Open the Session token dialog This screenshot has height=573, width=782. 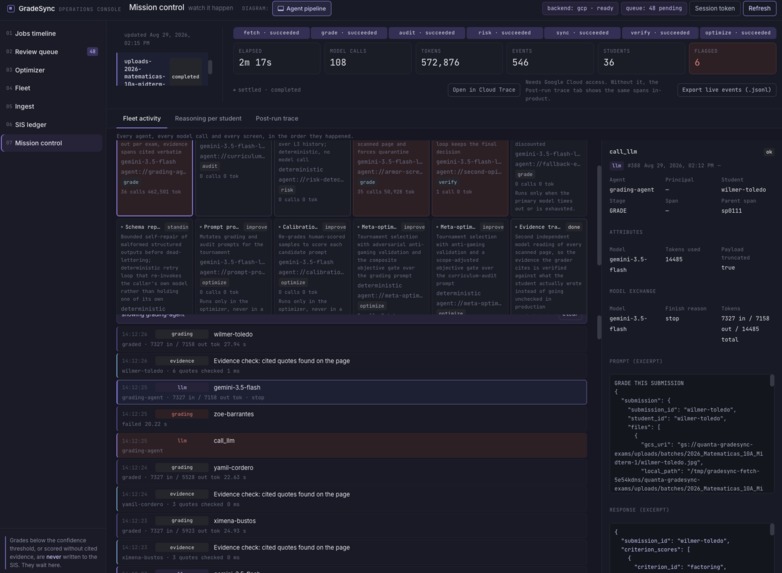[x=714, y=8]
